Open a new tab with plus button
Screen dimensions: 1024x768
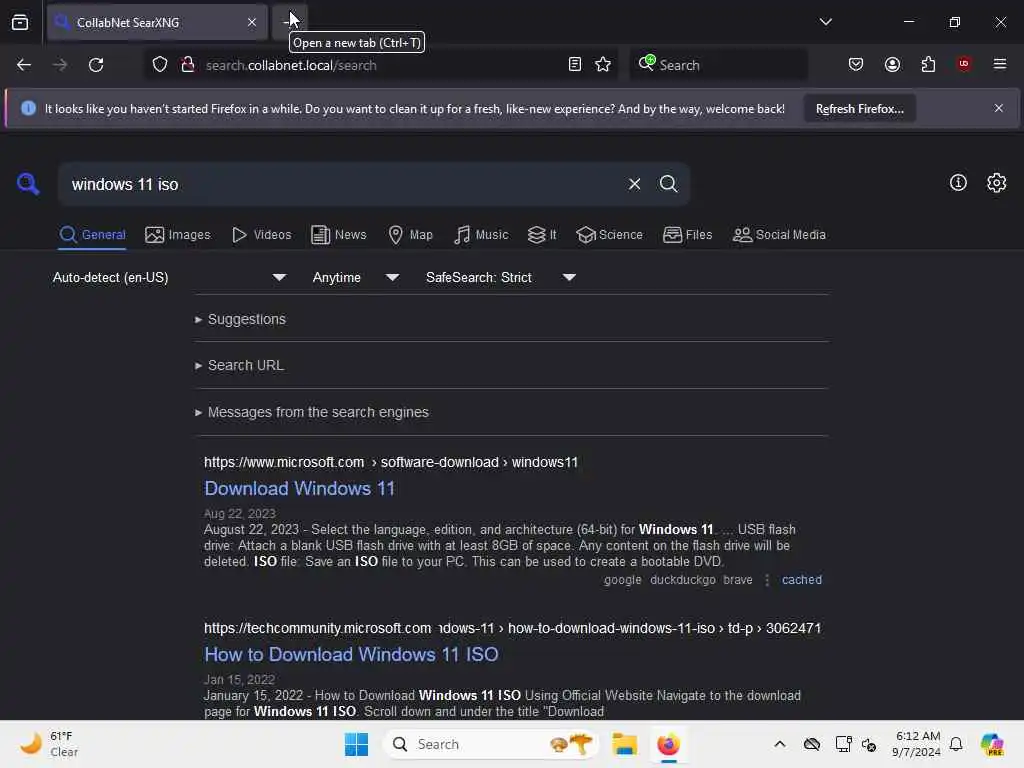point(289,22)
